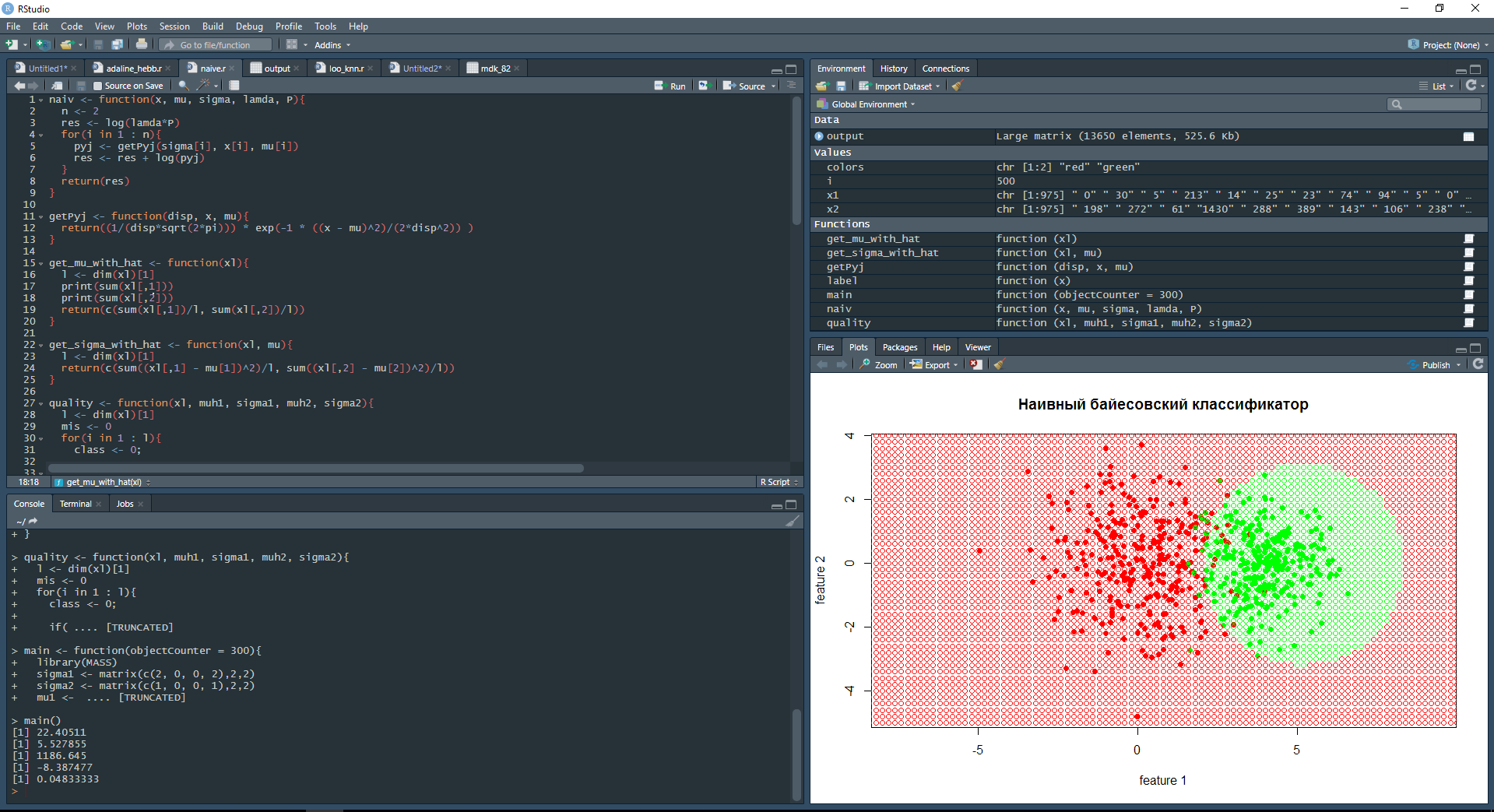The height and width of the screenshot is (812, 1494).
Task: Clear console using the broom icon
Action: pos(792,521)
